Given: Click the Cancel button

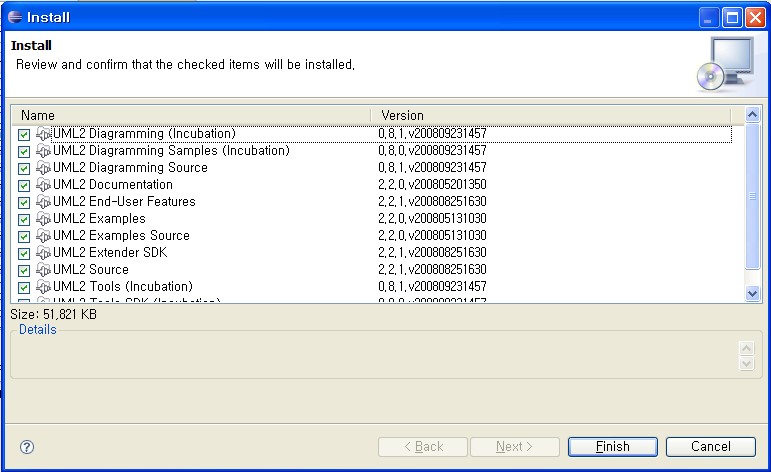Looking at the screenshot, I should coord(711,446).
